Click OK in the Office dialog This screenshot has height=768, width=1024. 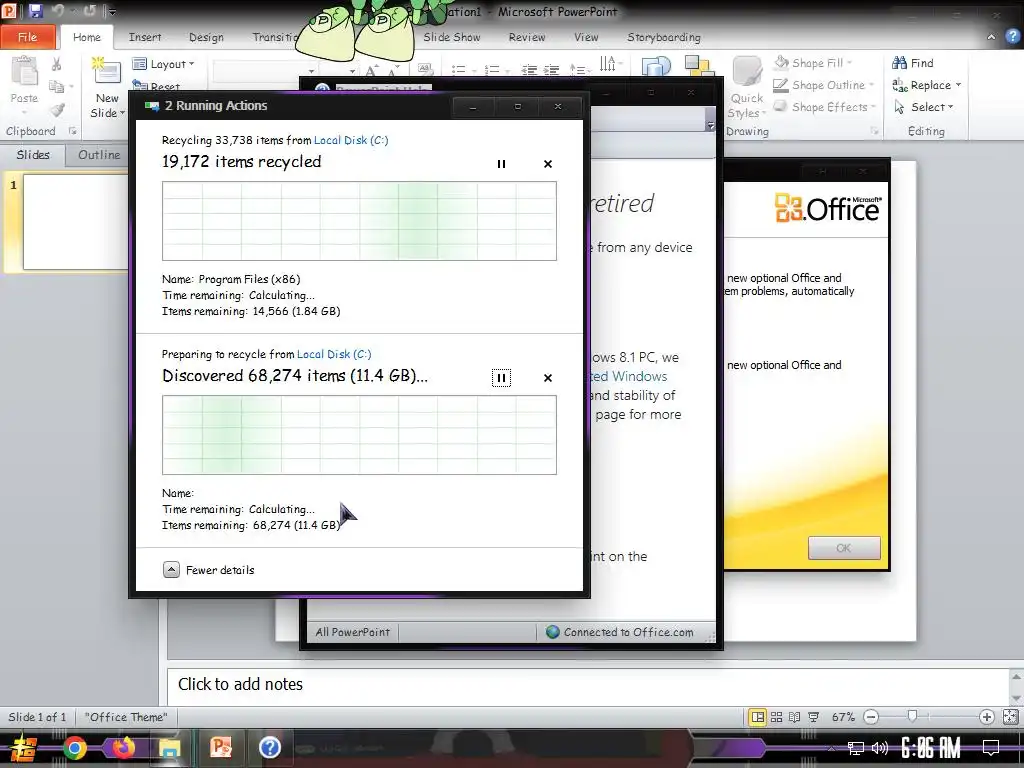click(x=844, y=548)
